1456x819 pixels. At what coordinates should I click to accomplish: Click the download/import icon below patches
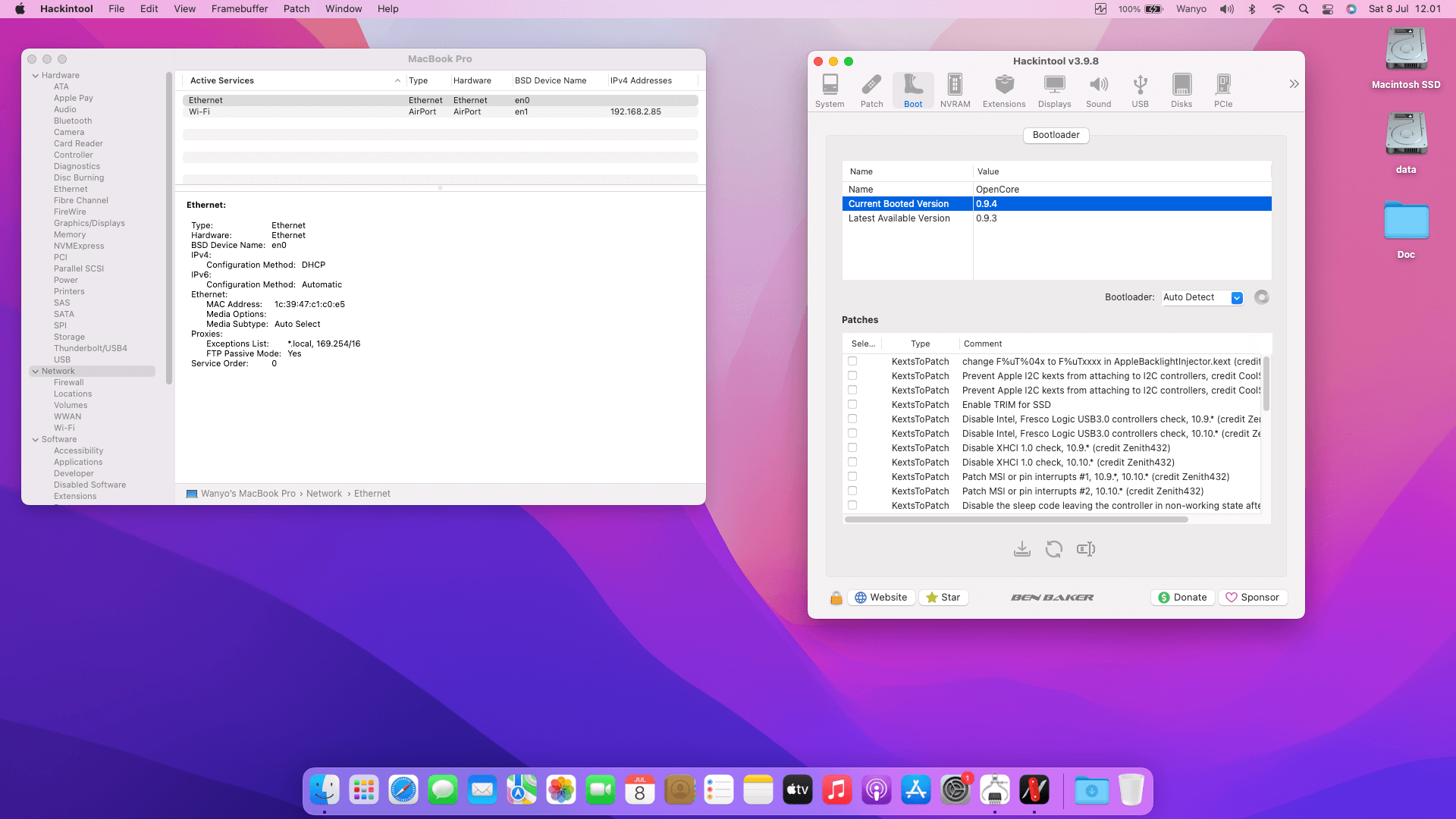[x=1021, y=549]
